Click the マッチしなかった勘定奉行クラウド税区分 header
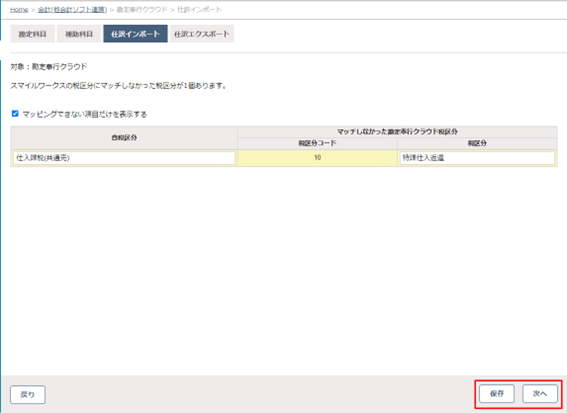Screen dimensions: 567x413 coord(397,132)
